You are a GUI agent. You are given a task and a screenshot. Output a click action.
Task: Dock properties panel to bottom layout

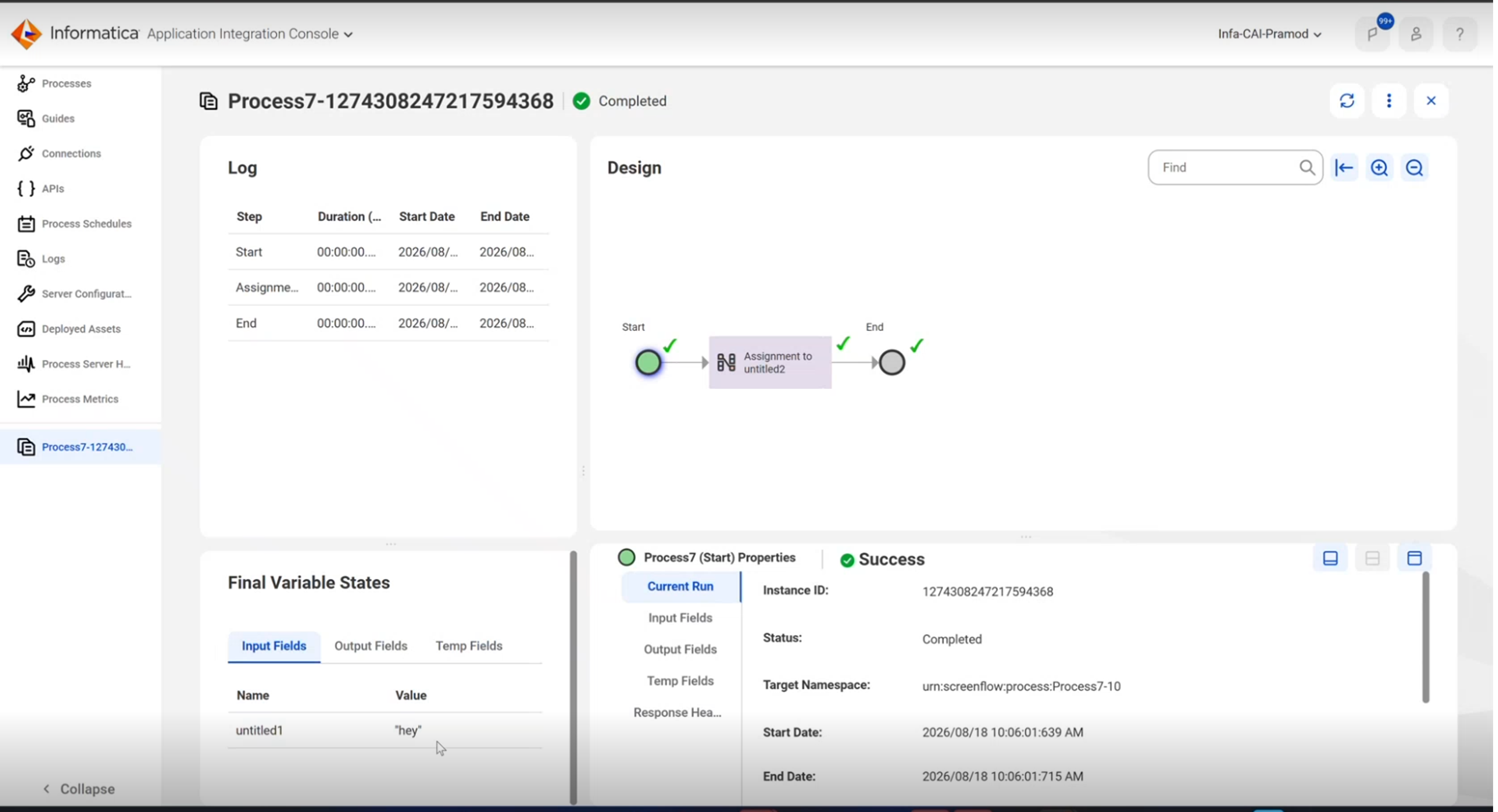pos(1330,558)
